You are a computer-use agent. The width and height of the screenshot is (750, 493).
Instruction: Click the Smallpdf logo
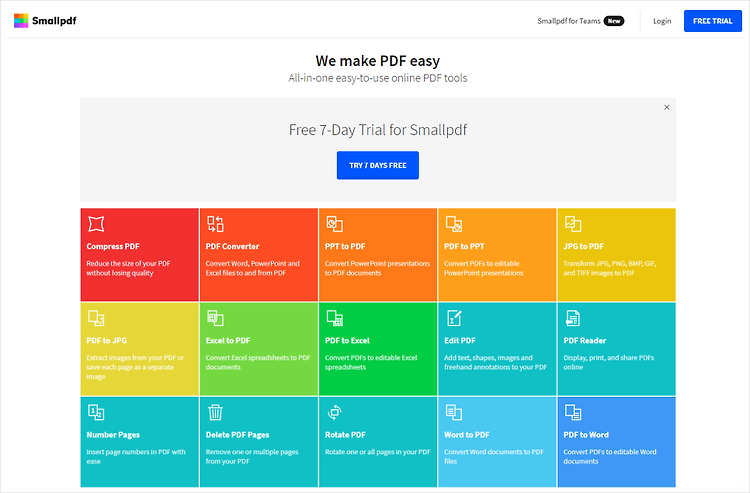coord(45,21)
